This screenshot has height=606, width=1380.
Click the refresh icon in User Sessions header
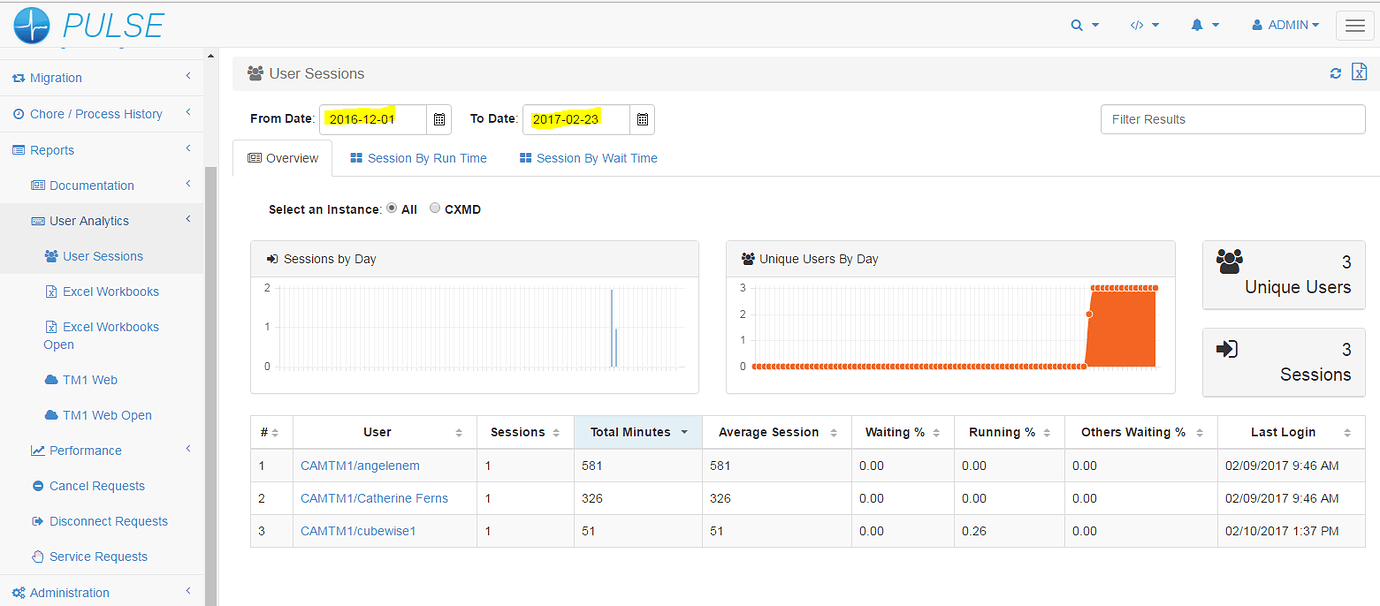(1335, 73)
